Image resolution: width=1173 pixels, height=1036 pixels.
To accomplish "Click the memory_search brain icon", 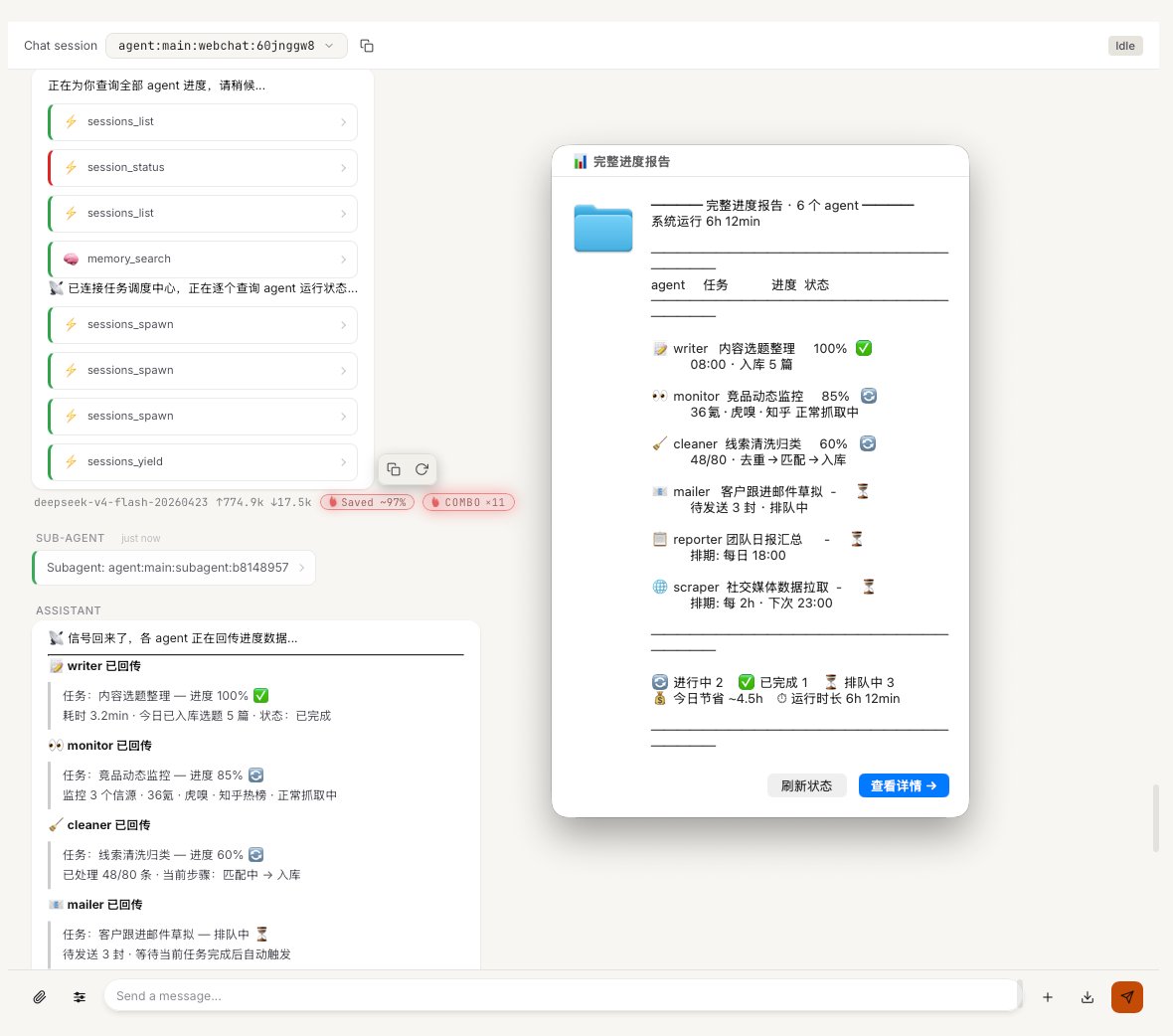I will pyautogui.click(x=71, y=259).
